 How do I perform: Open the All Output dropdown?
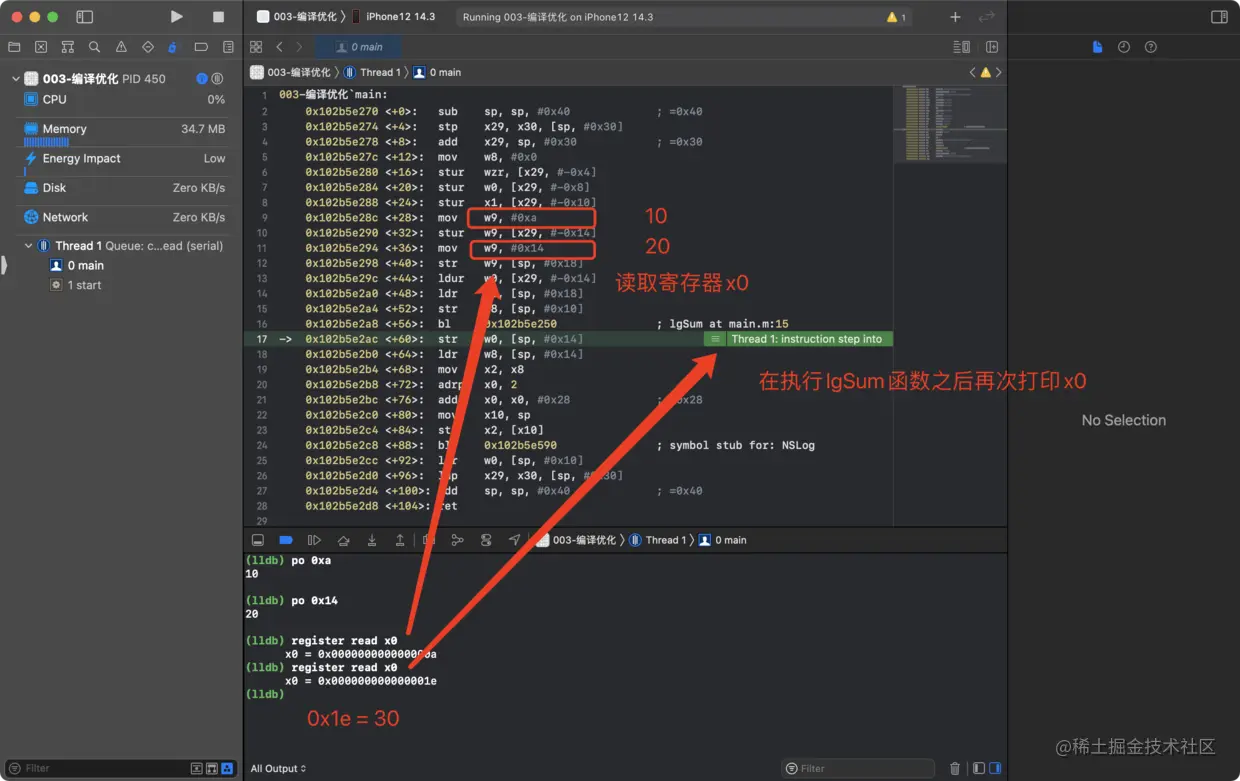278,769
